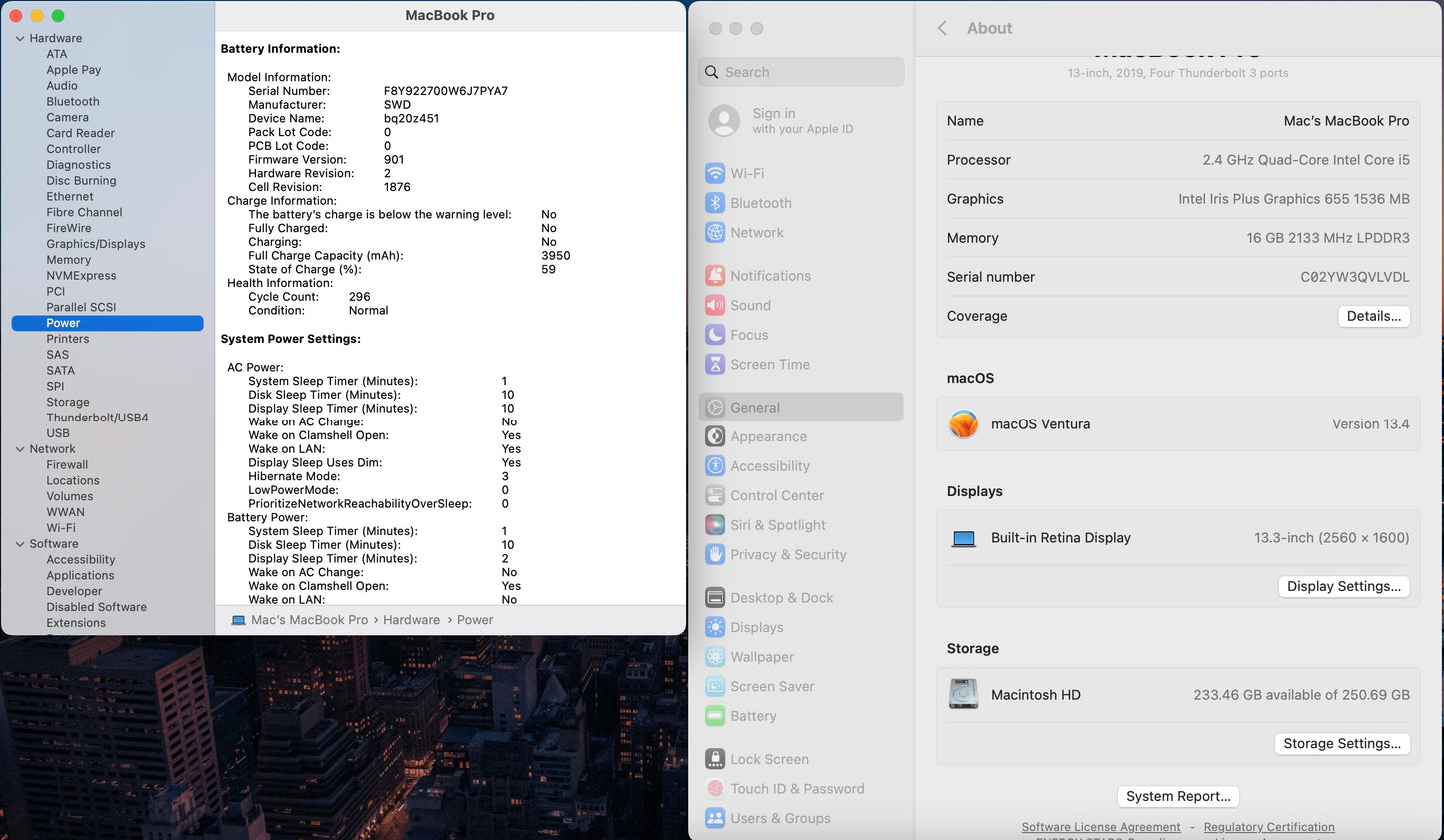Collapse the Network tree section
1444x840 pixels.
click(x=20, y=449)
